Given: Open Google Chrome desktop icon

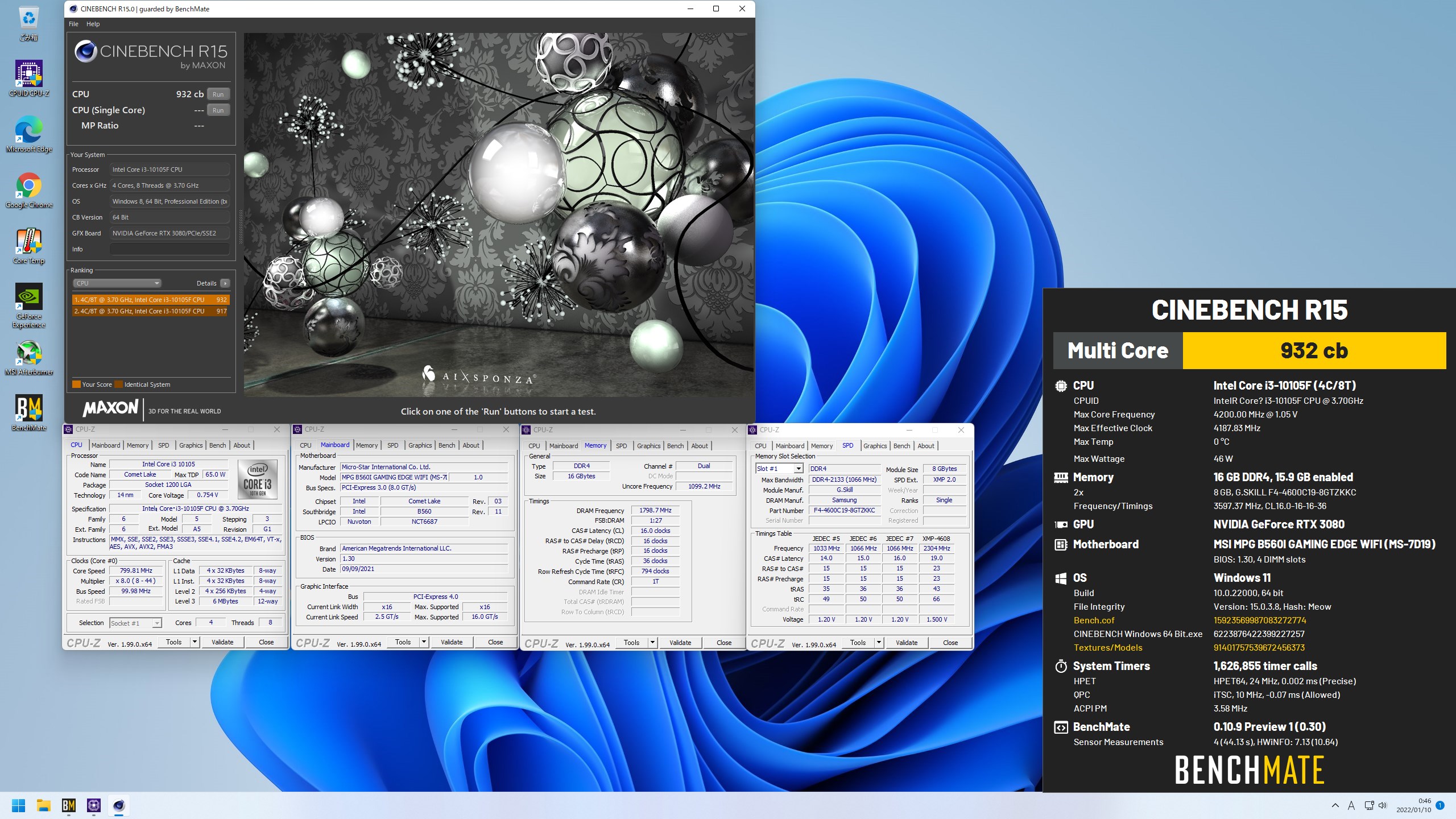Looking at the screenshot, I should (x=28, y=190).
